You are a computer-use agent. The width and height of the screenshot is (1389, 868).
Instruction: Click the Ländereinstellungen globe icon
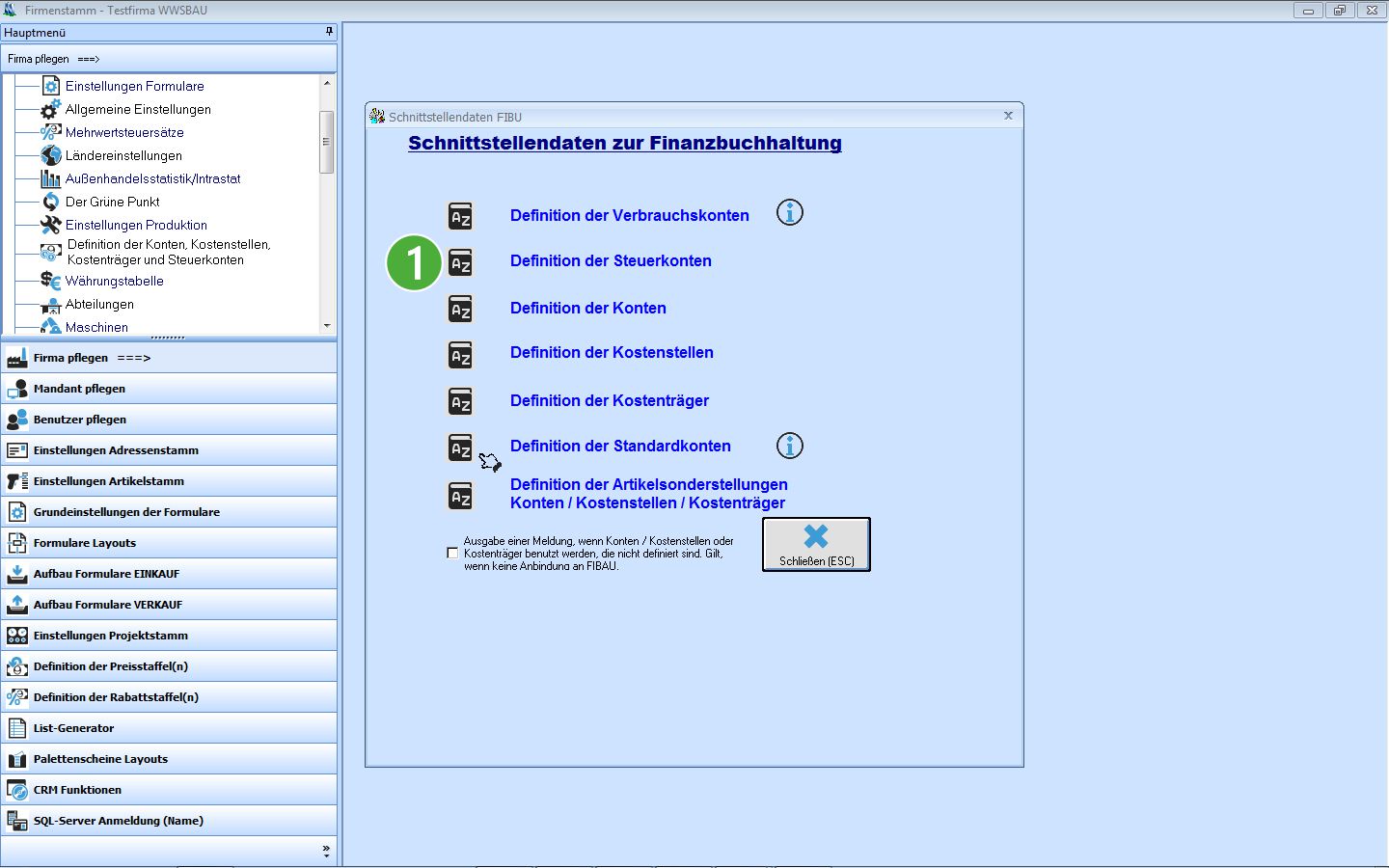[x=51, y=155]
